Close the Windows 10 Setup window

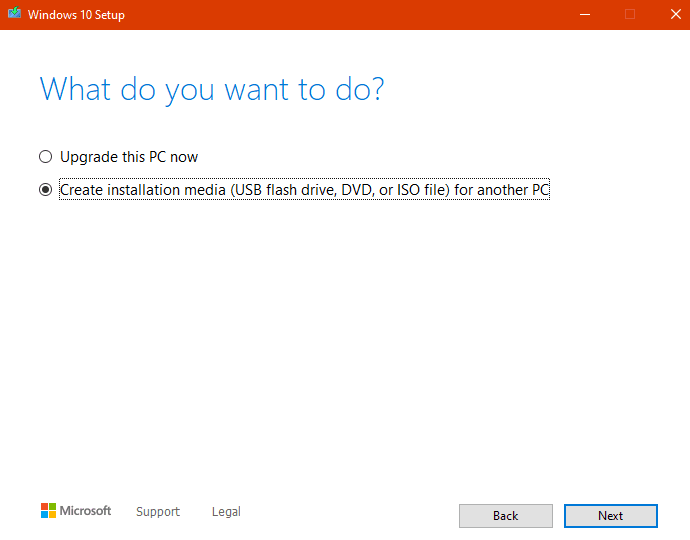pyautogui.click(x=675, y=15)
